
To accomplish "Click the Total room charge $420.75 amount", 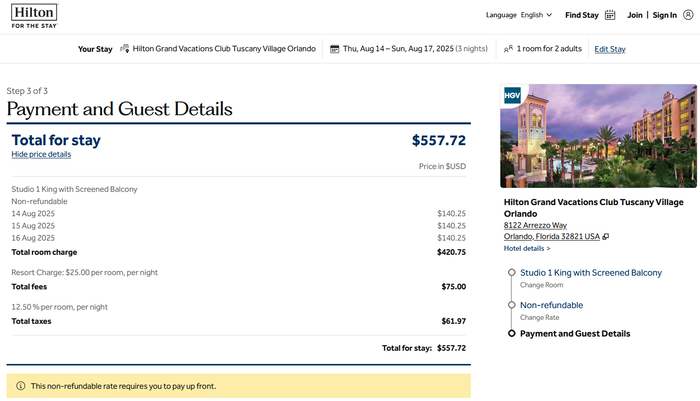I will point(451,252).
